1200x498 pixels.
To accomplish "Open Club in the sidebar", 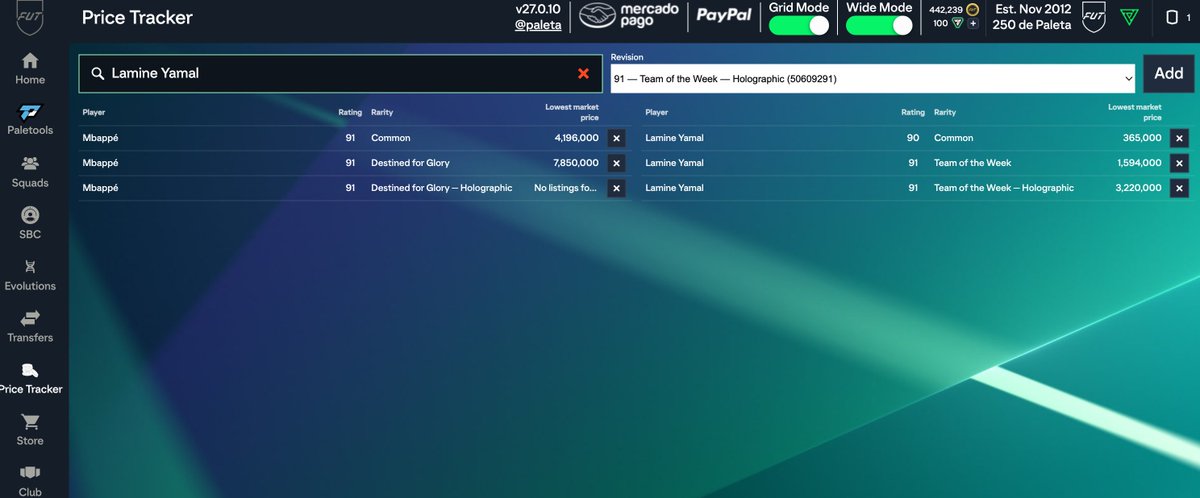I will (30, 481).
